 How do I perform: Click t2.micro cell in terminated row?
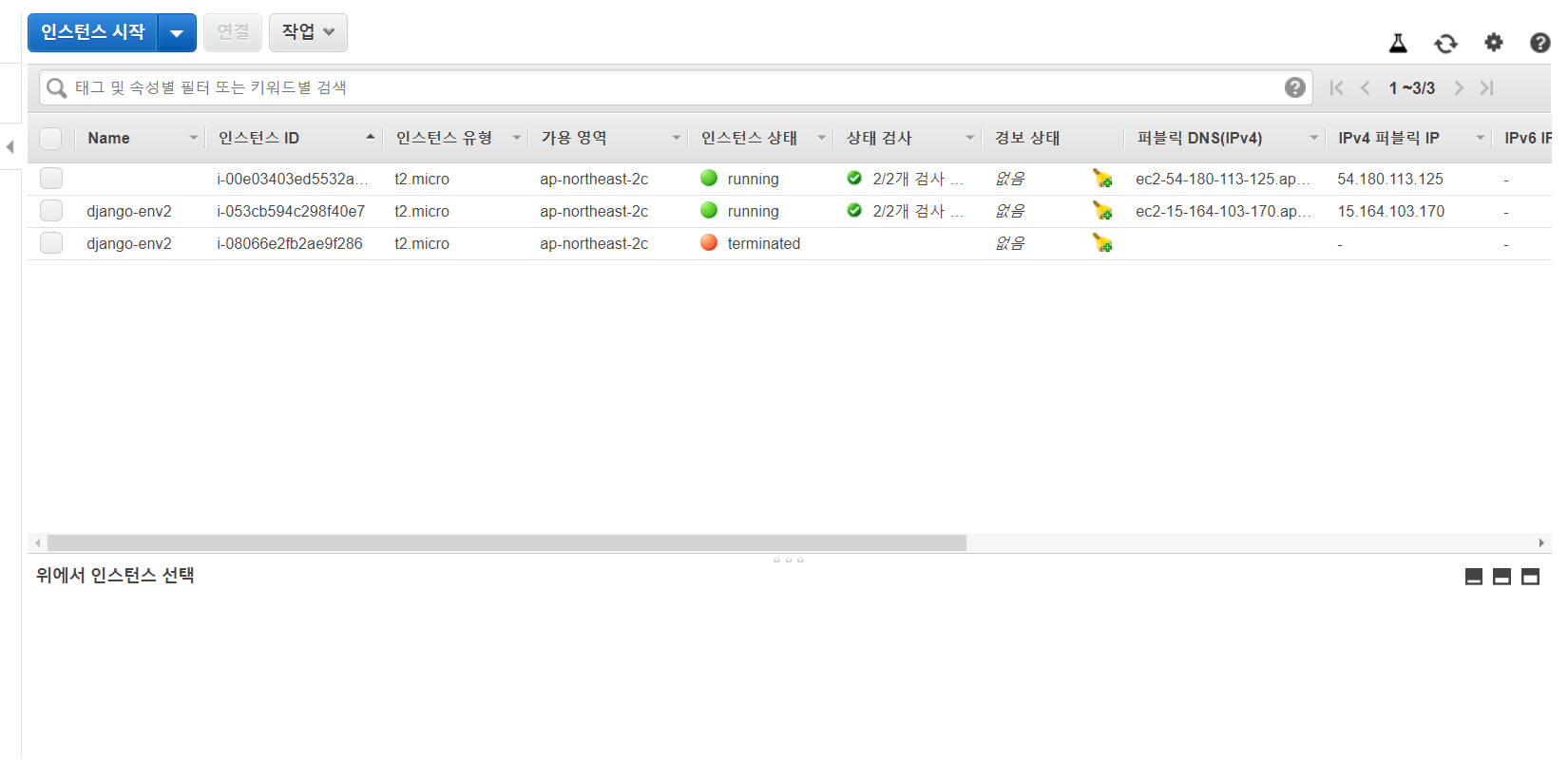[x=422, y=243]
